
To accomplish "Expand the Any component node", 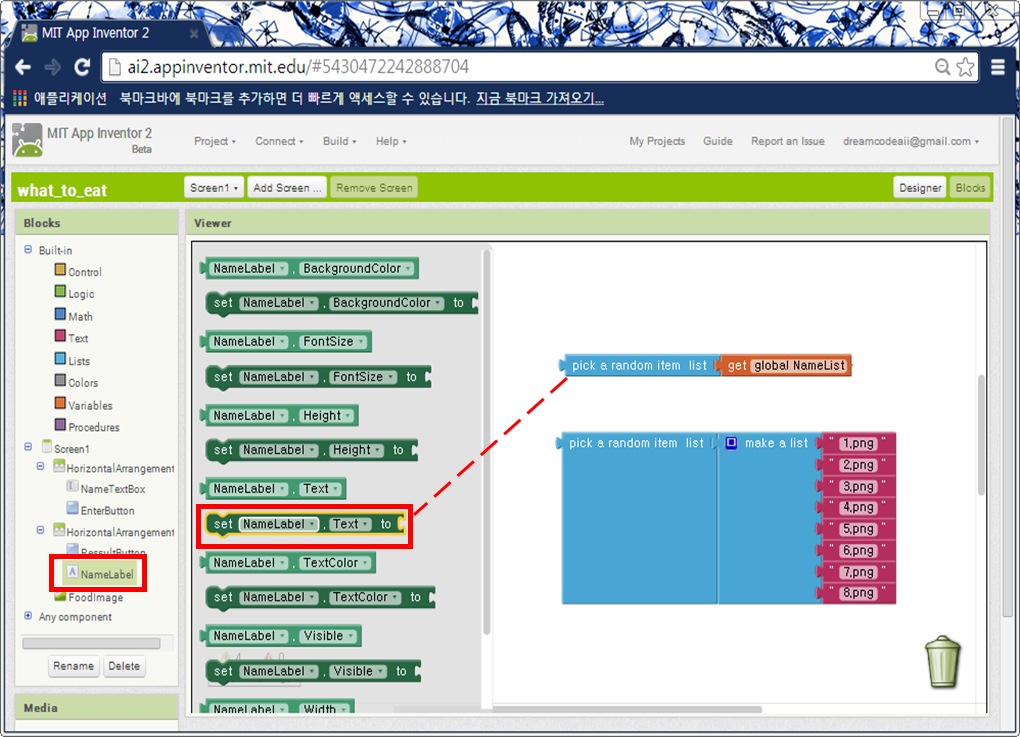I will [28, 615].
